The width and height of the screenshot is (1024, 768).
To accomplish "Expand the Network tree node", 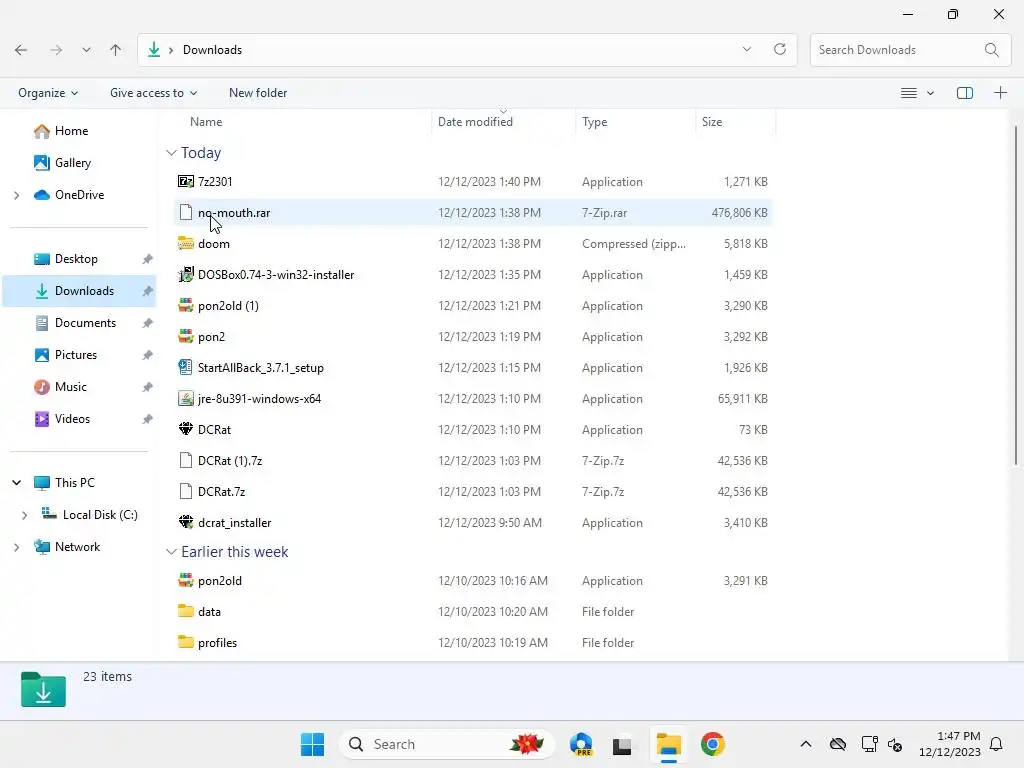I will [17, 547].
